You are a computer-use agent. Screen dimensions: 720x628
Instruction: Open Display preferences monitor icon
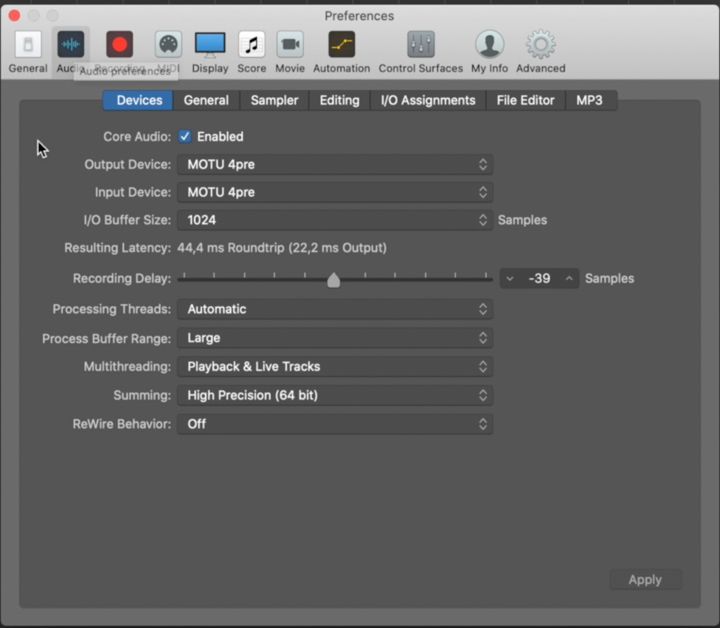pyautogui.click(x=210, y=45)
